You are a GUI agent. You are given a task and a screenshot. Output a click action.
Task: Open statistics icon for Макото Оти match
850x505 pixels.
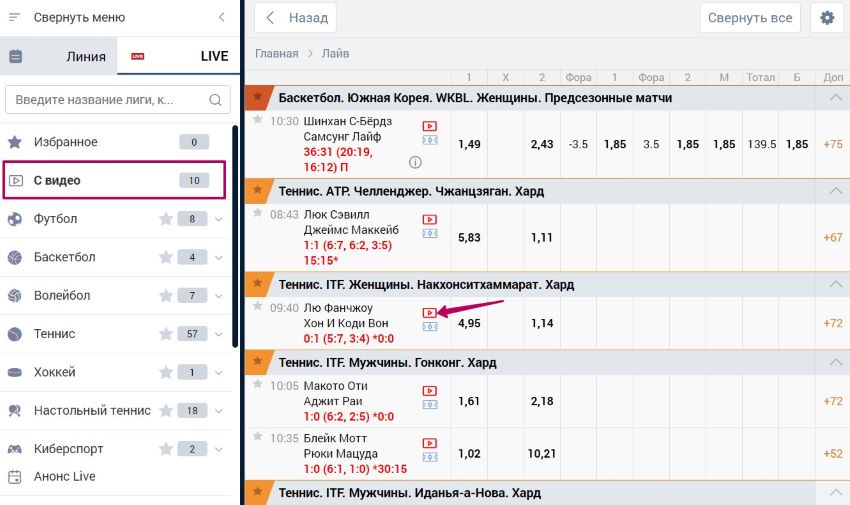[429, 405]
